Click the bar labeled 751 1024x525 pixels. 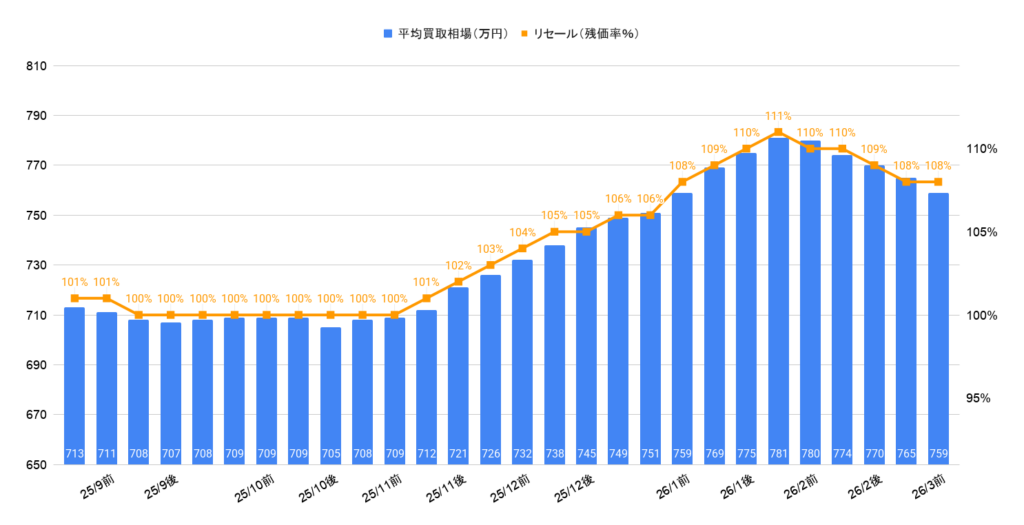[x=650, y=339]
